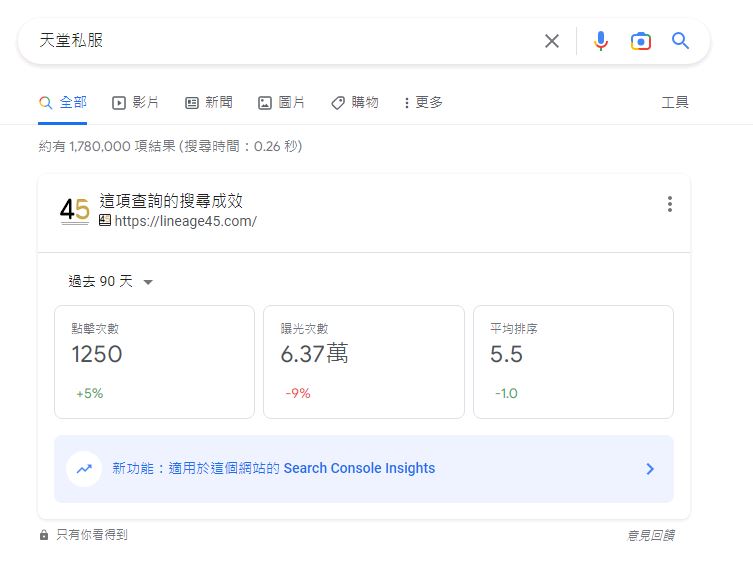Open image search via the camera icon
The image size is (753, 568).
tap(641, 41)
